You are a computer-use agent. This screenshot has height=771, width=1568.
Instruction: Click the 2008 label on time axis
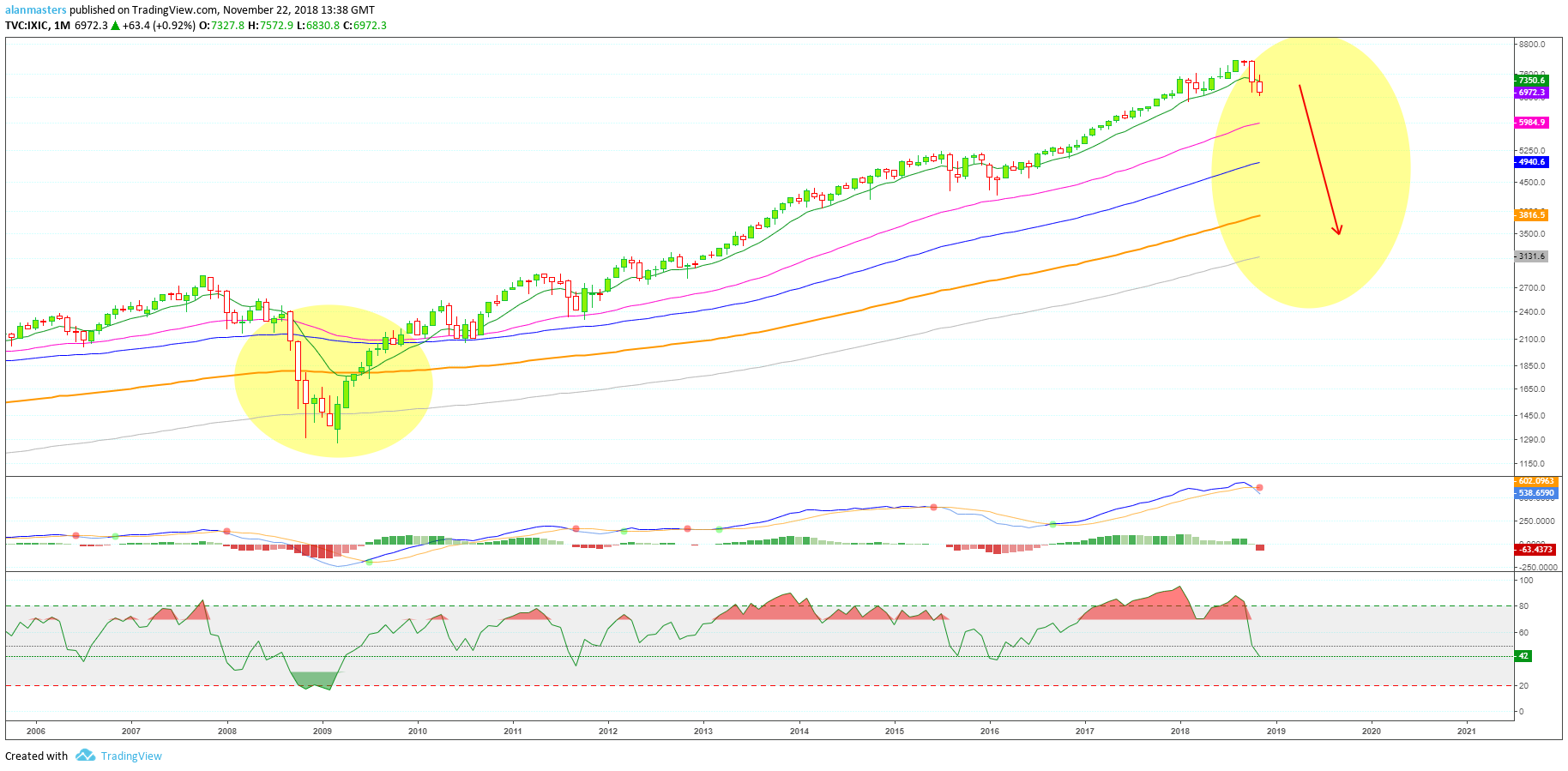tap(227, 732)
